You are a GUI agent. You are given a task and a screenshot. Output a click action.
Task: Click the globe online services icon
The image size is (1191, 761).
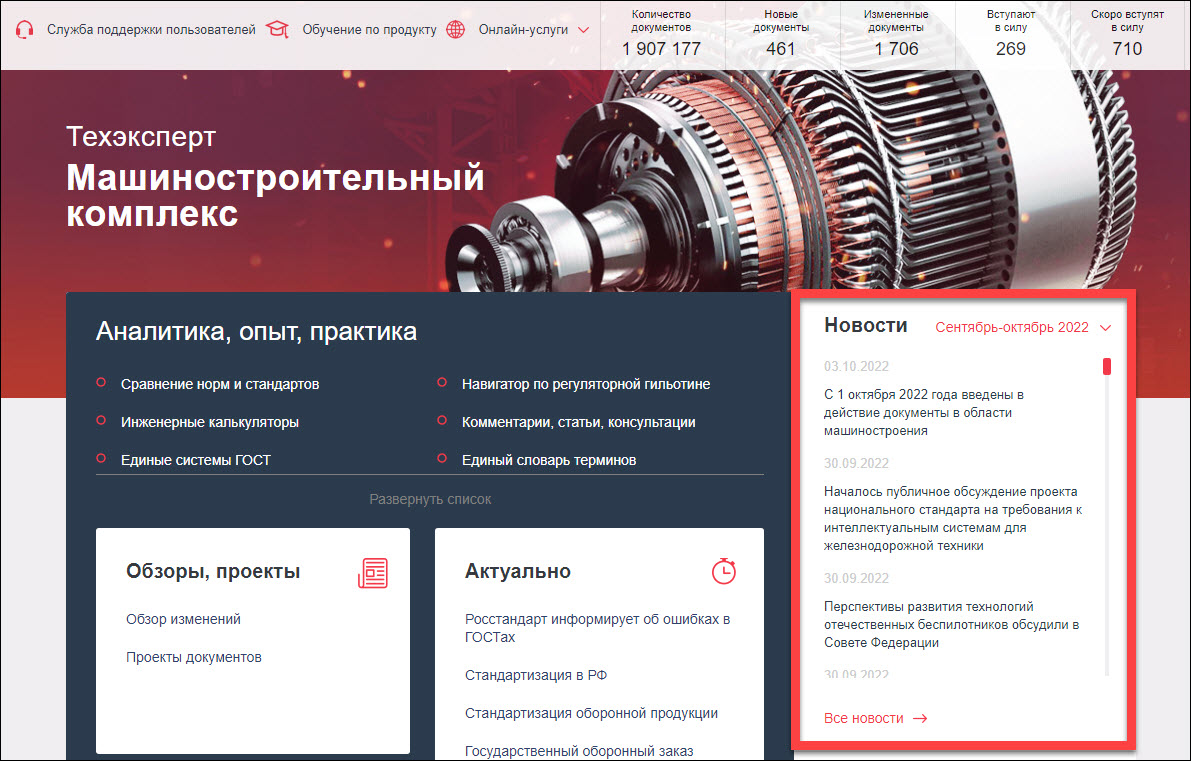tap(456, 30)
